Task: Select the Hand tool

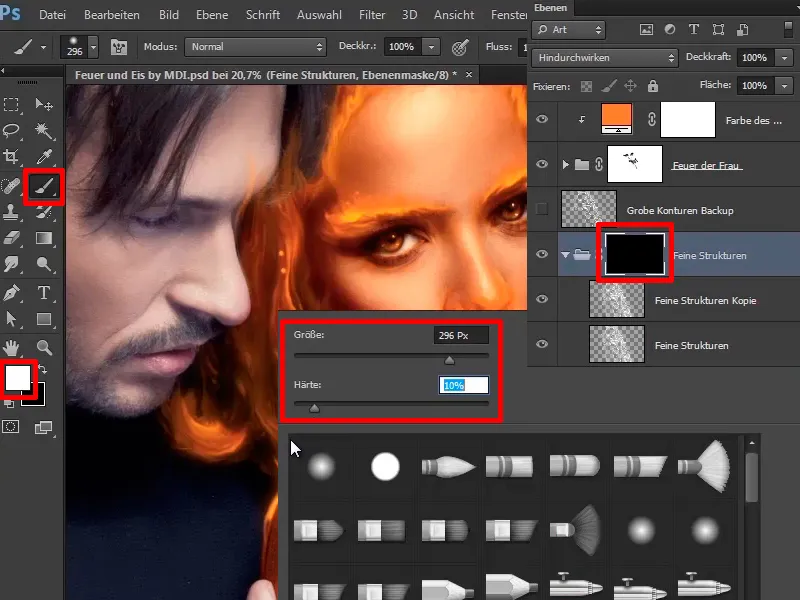Action: click(x=11, y=348)
